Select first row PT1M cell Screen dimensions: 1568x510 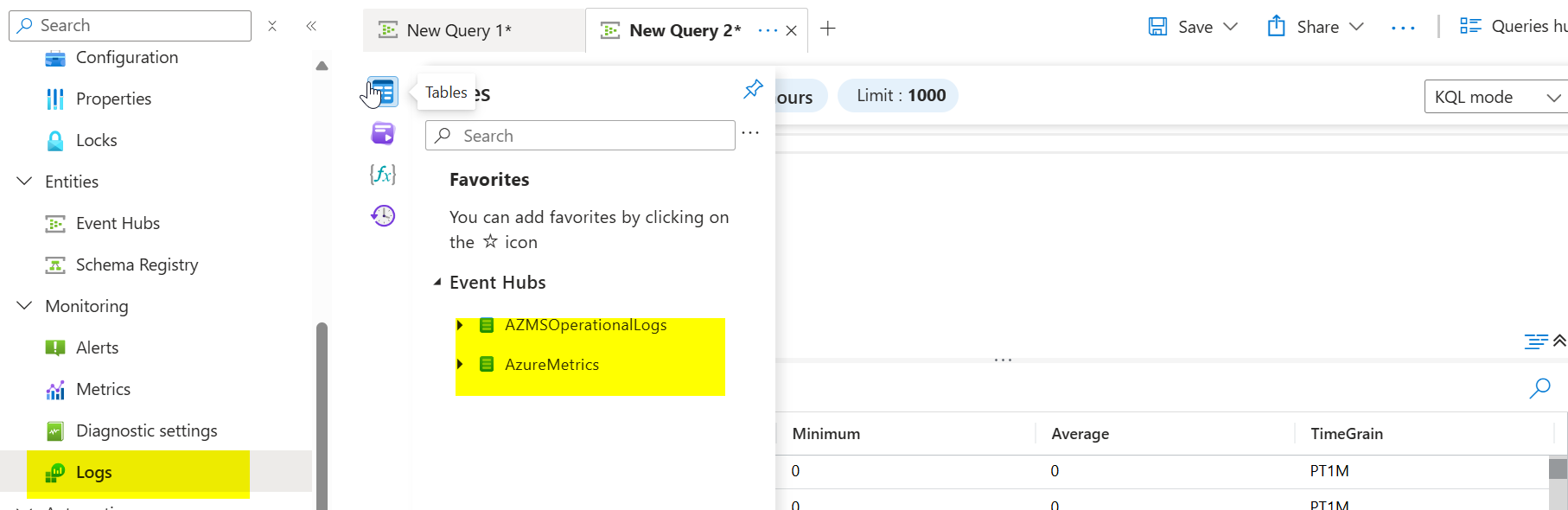1329,471
